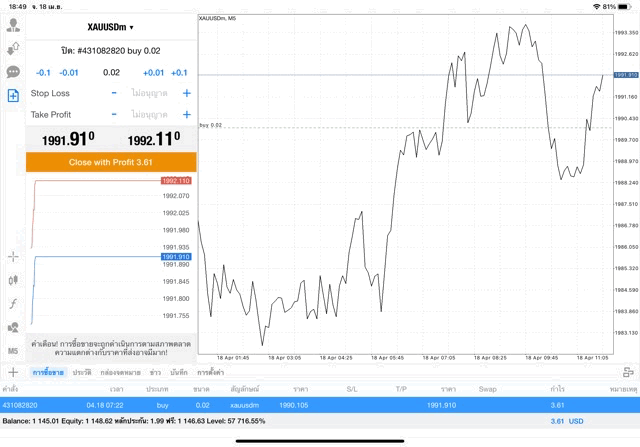The width and height of the screenshot is (640, 447).
Task: Click the 1991.910 chart price marker
Action: pyautogui.click(x=626, y=75)
